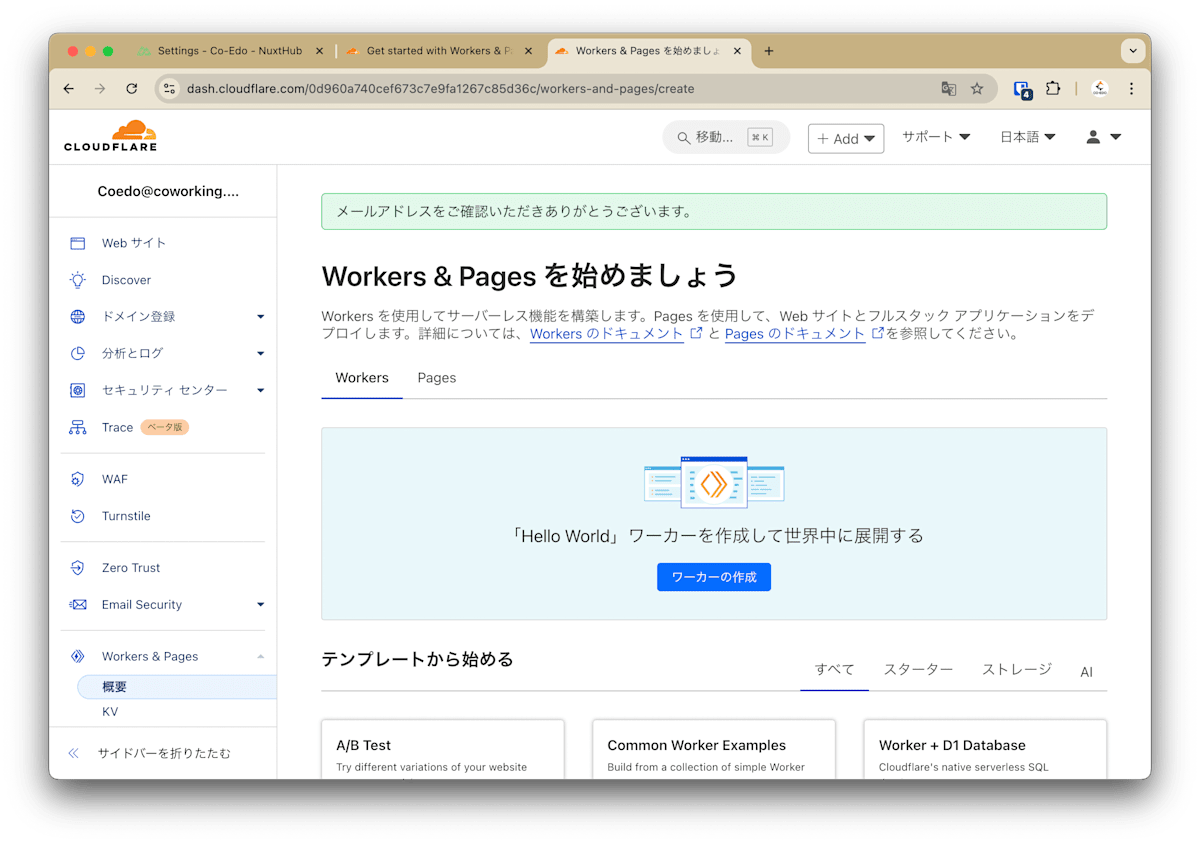Click the 分析とログ chart icon
1200x844 pixels.
77,353
